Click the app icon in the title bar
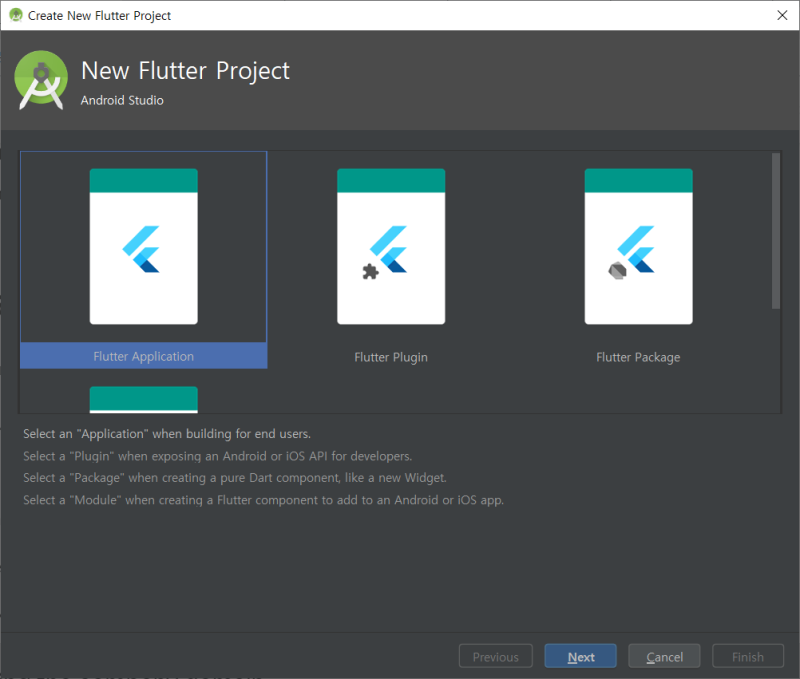Viewport: 800px width, 679px height. pyautogui.click(x=14, y=15)
